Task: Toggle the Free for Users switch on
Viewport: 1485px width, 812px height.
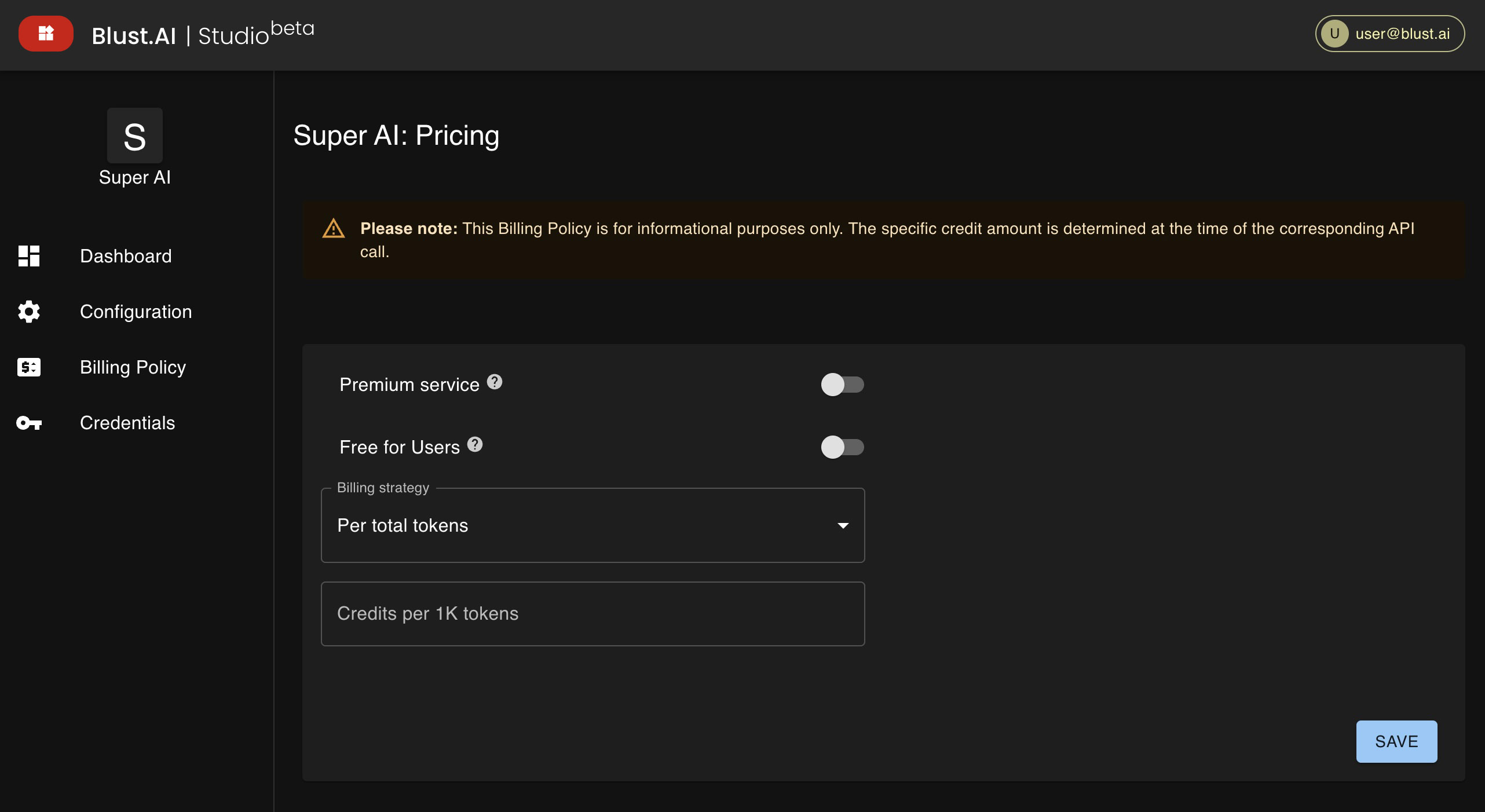Action: (843, 447)
